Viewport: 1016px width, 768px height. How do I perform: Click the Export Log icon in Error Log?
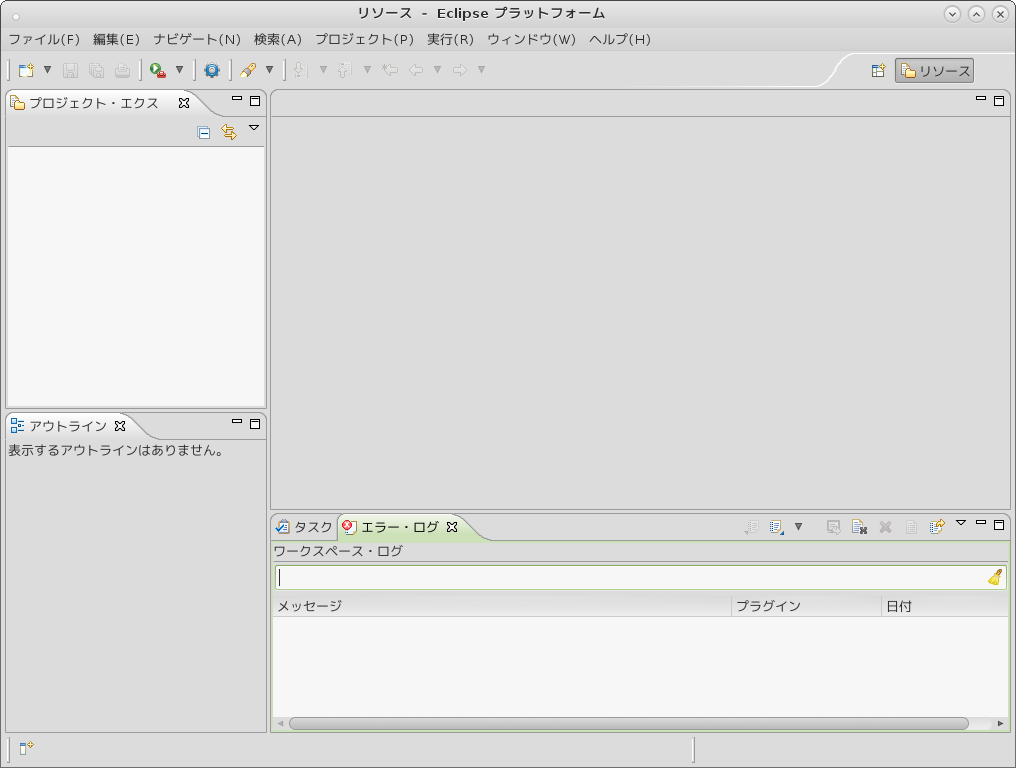pyautogui.click(x=751, y=527)
